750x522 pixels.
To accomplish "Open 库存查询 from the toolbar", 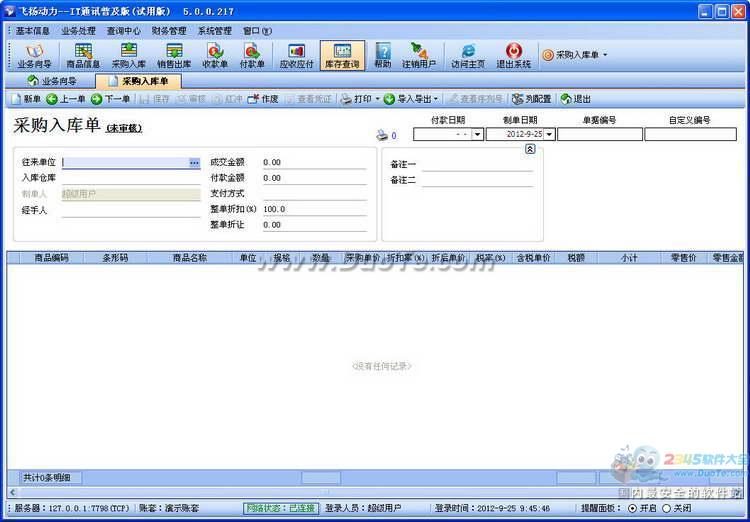I will (342, 55).
